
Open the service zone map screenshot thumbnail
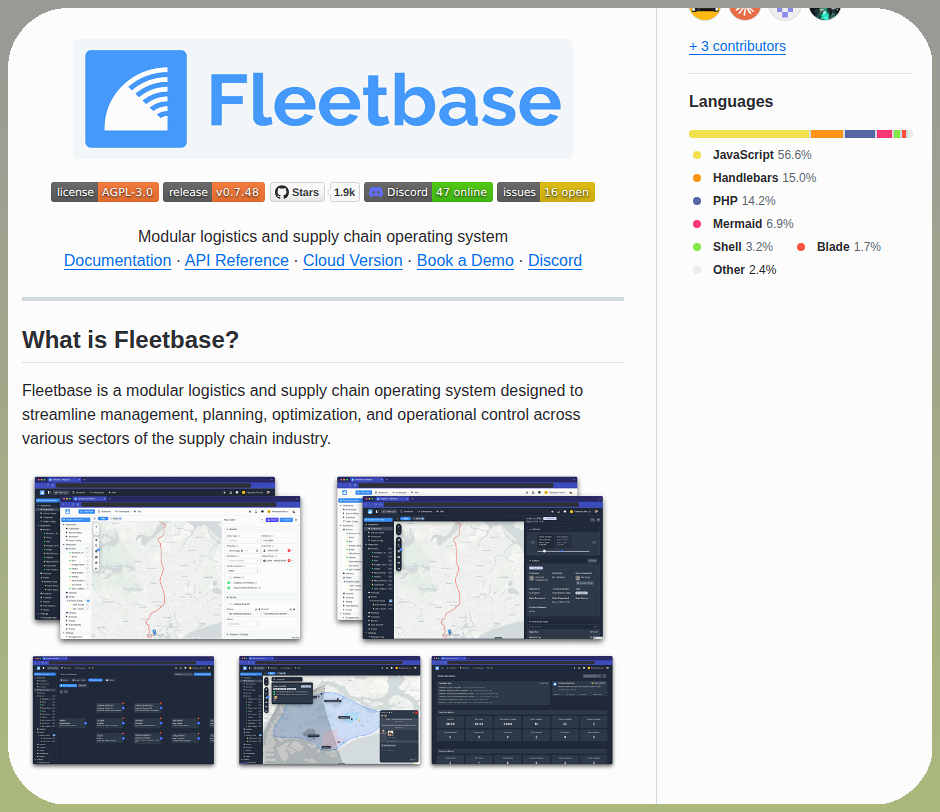pos(330,710)
